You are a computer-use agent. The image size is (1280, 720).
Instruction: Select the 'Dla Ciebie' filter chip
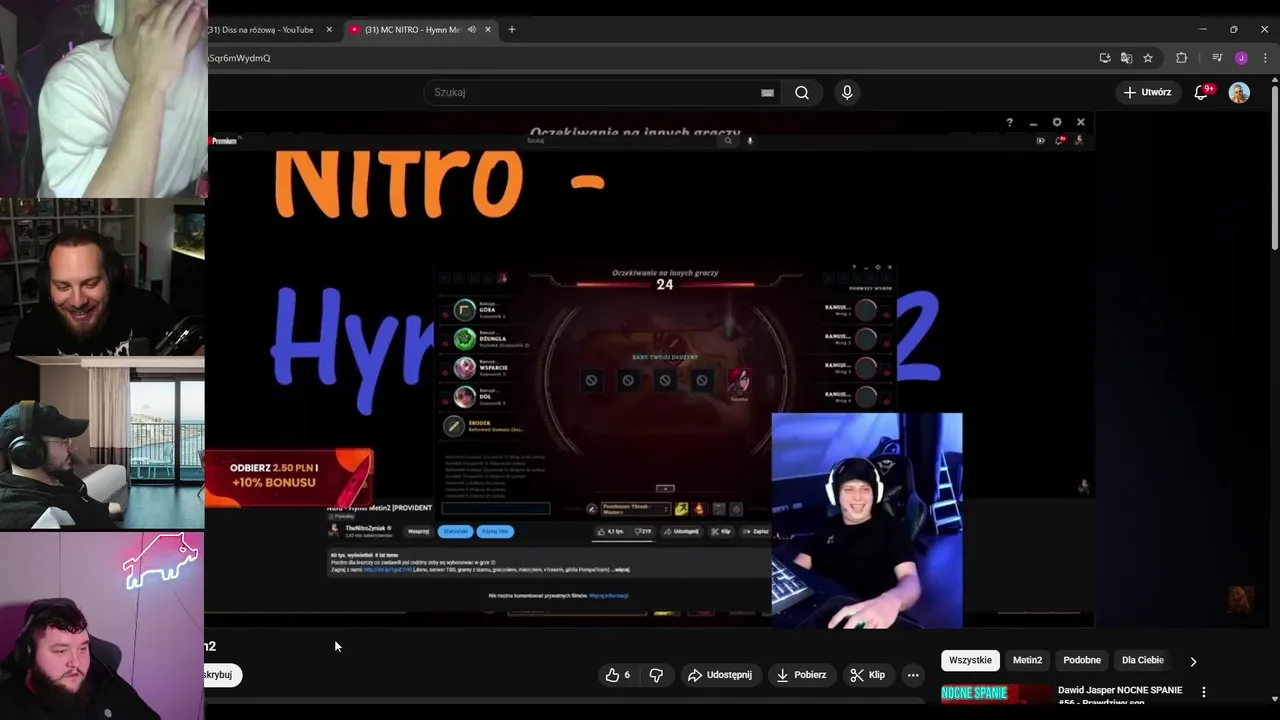(x=1143, y=660)
